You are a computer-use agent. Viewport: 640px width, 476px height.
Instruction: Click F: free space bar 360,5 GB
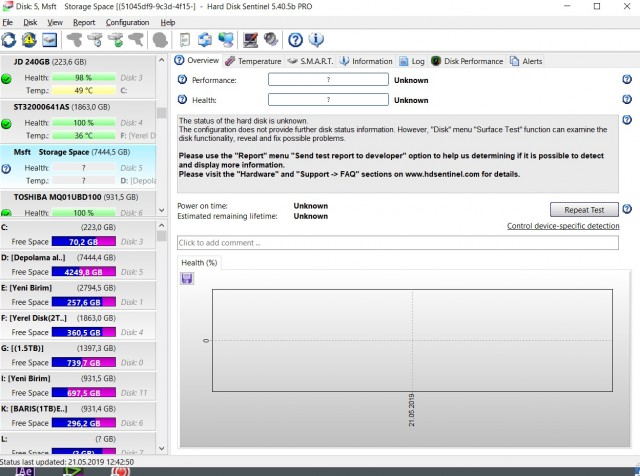point(84,332)
